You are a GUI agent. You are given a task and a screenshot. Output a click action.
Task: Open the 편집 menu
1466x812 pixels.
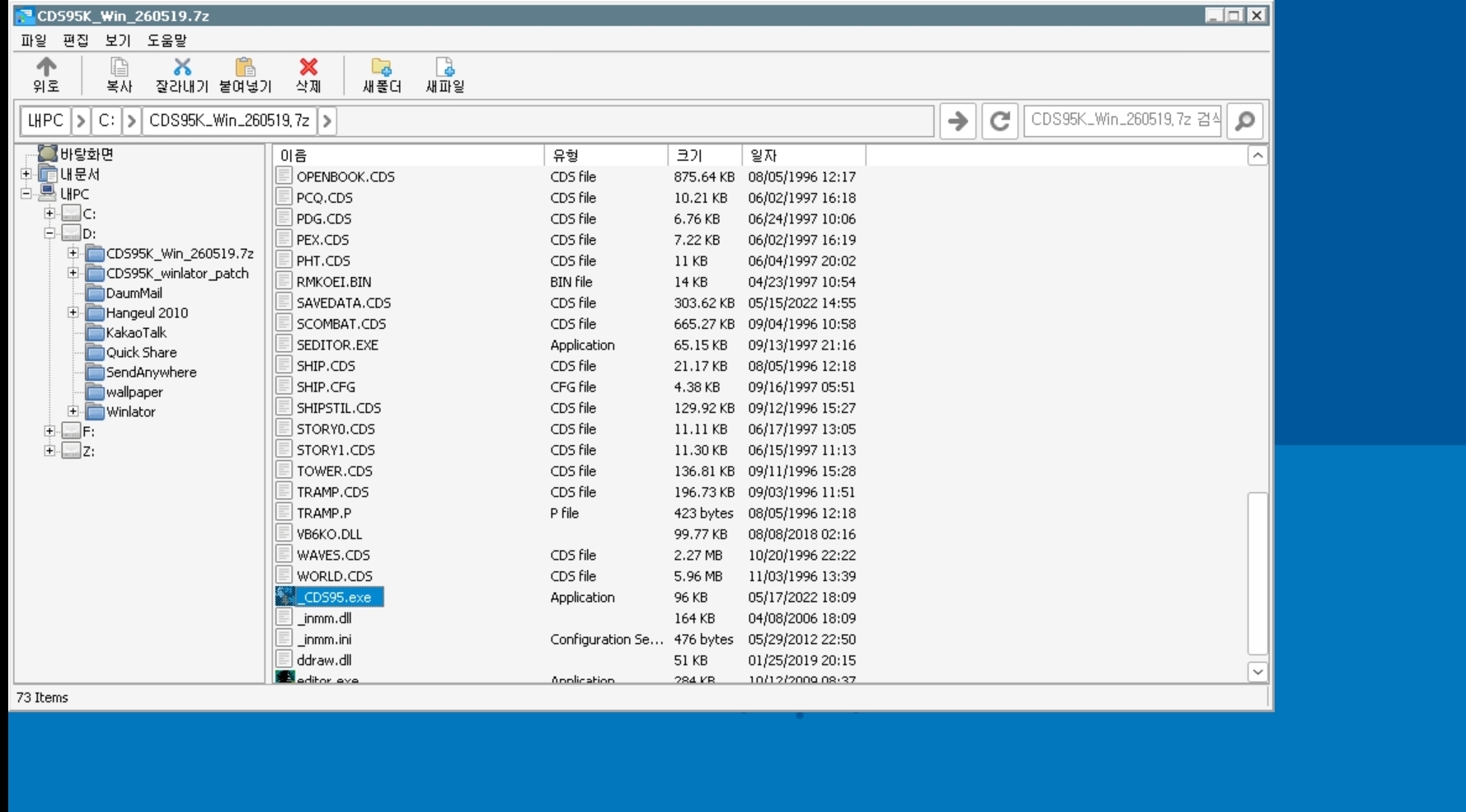pos(76,40)
